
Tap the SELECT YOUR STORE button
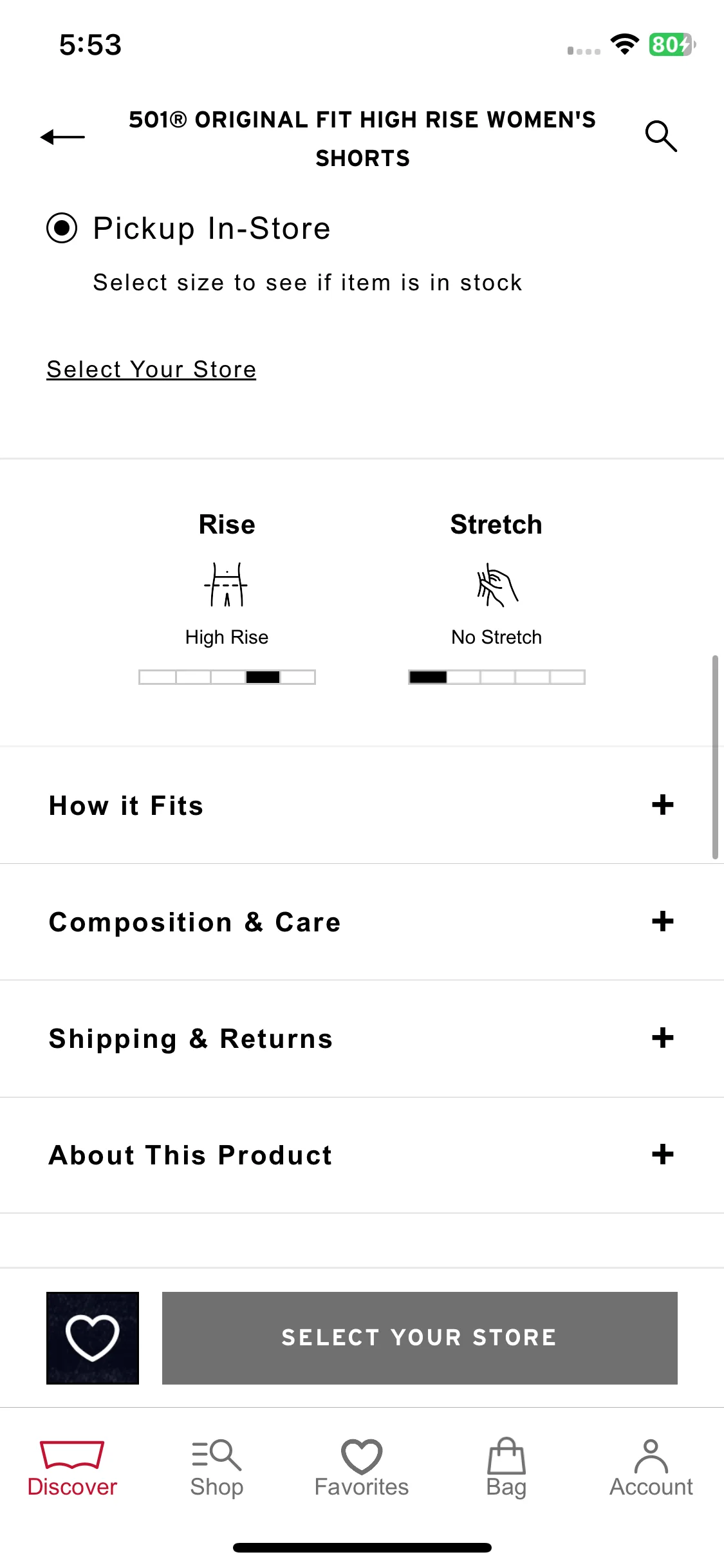[x=420, y=1338]
